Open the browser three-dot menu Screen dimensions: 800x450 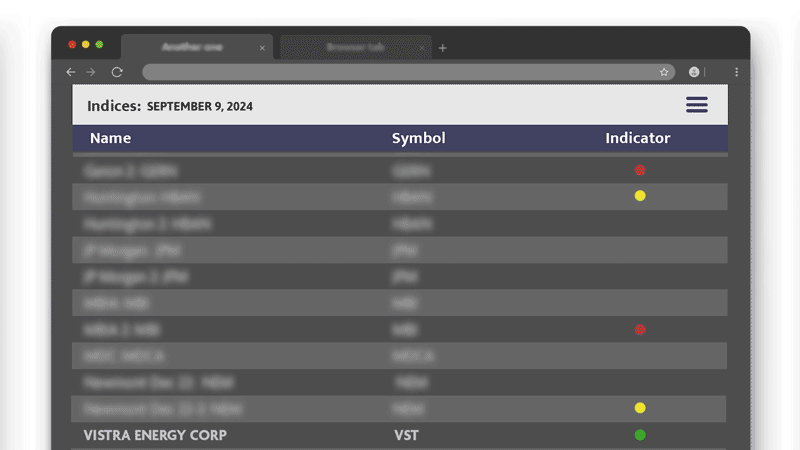click(737, 72)
